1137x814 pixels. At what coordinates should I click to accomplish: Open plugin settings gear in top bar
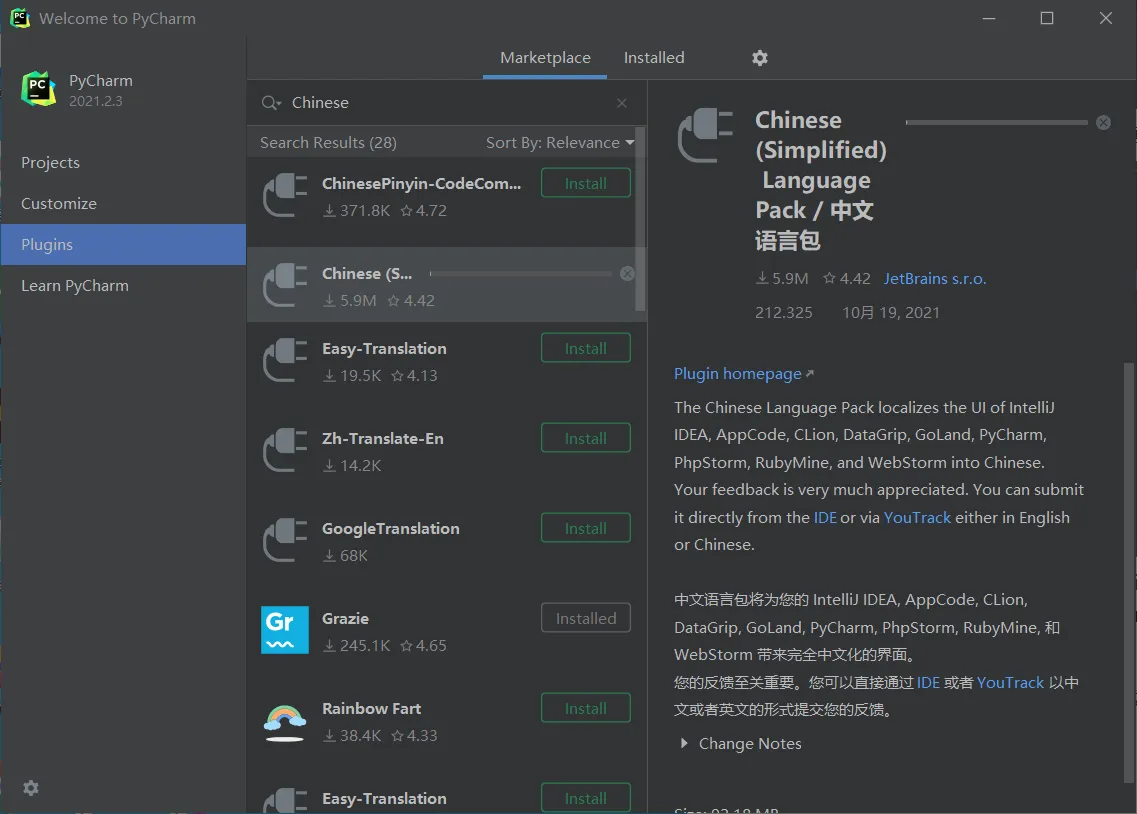(760, 58)
